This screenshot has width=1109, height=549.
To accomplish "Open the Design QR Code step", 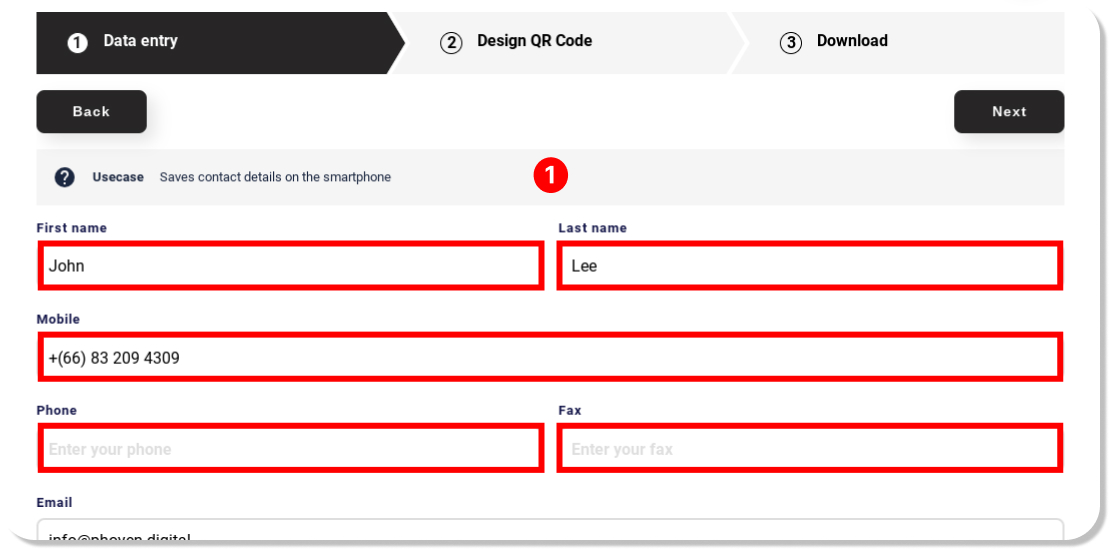I will [x=534, y=41].
